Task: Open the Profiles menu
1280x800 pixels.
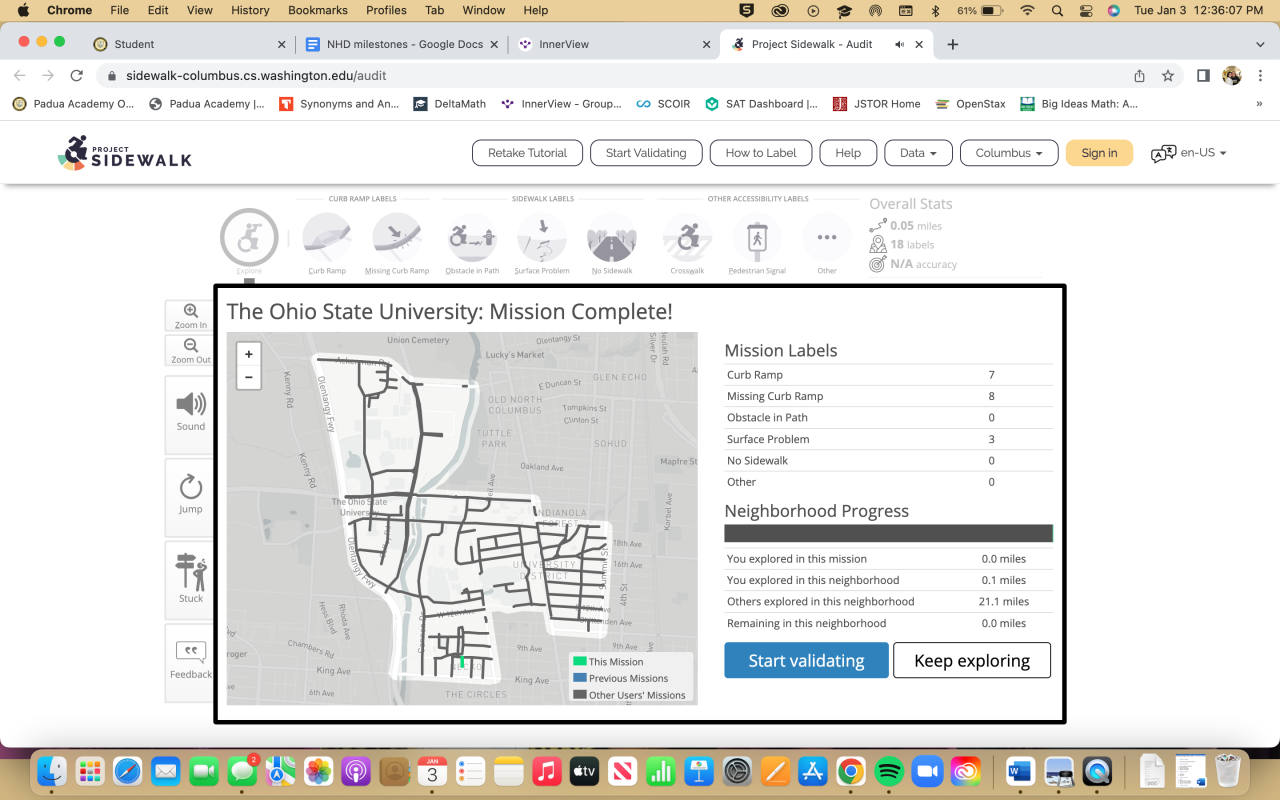Action: coord(386,10)
